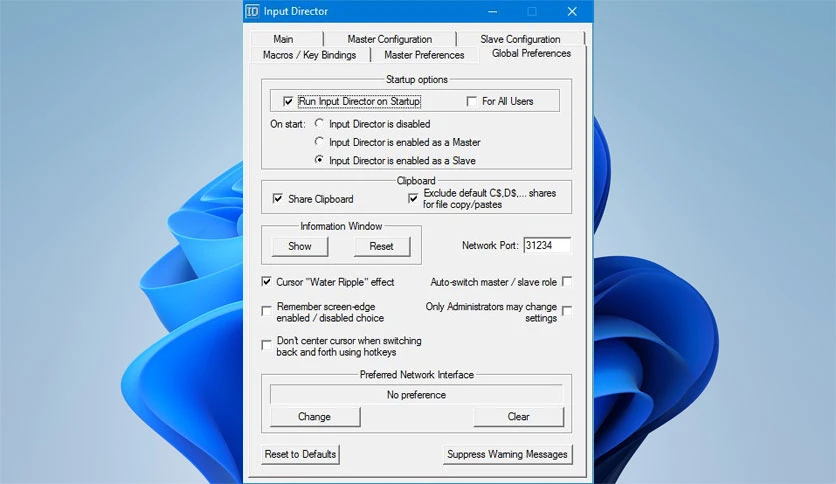This screenshot has height=484, width=836.
Task: Enable the For All Users checkbox
Action: [x=471, y=101]
